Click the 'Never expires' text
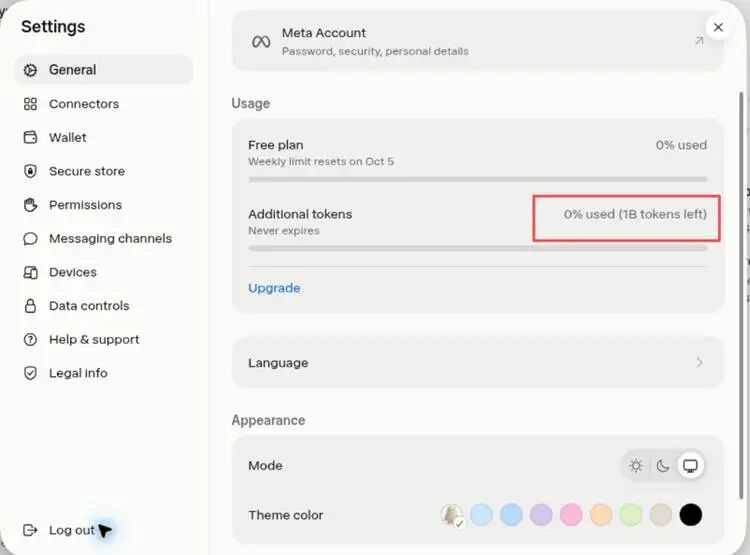Image resolution: width=750 pixels, height=555 pixels. pos(284,231)
